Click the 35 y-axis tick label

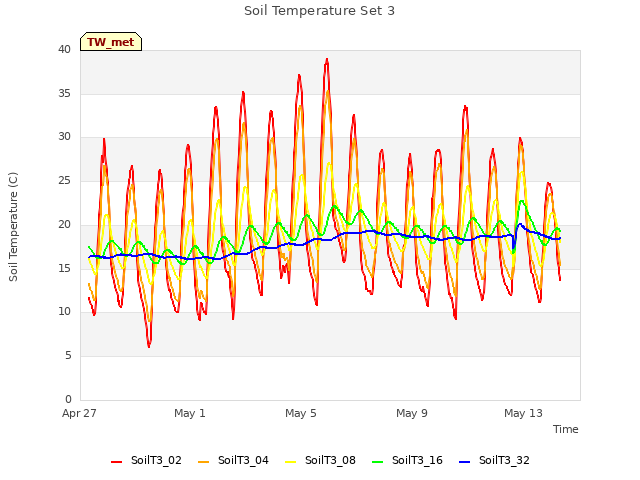click(64, 93)
